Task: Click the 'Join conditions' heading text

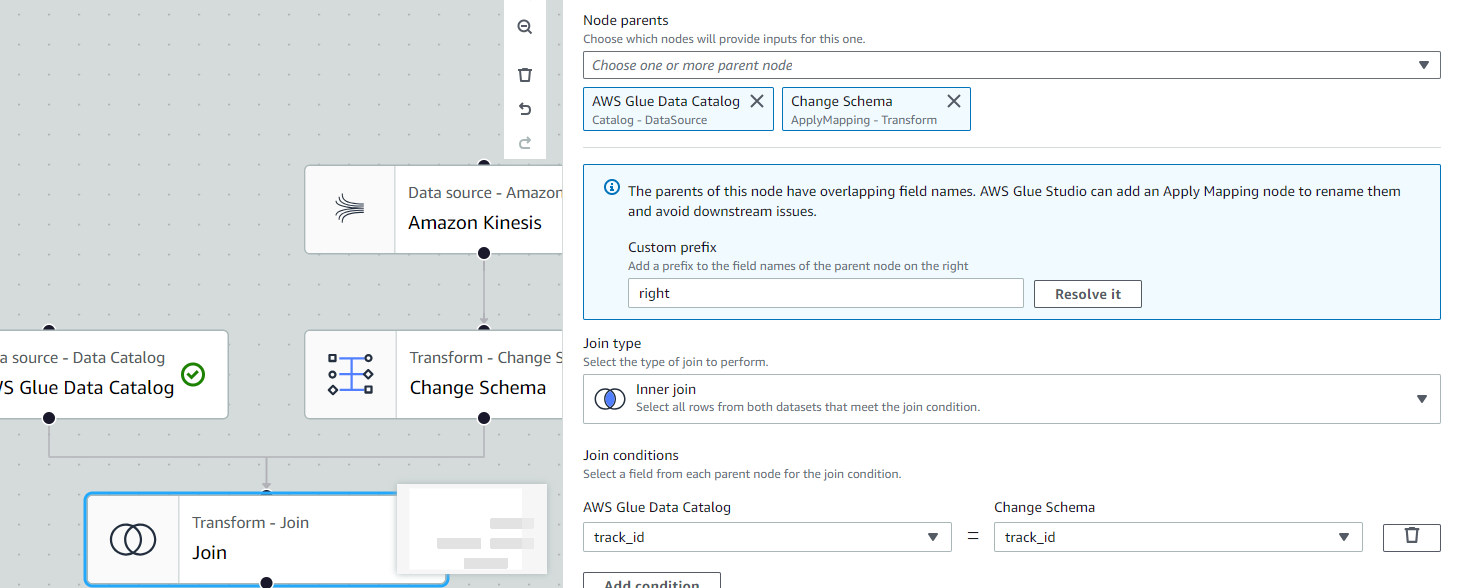Action: tap(631, 455)
